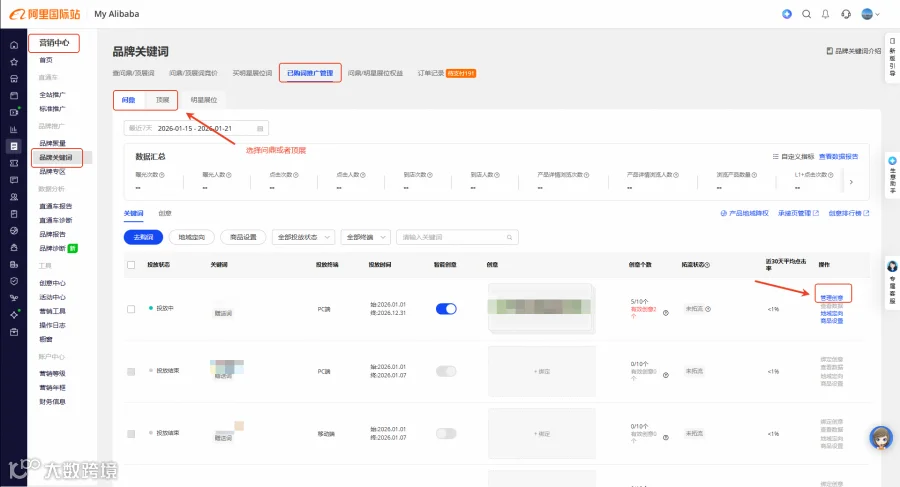This screenshot has width=900, height=487.
Task: Click the 管理创意 link in operations column
Action: pos(832,297)
